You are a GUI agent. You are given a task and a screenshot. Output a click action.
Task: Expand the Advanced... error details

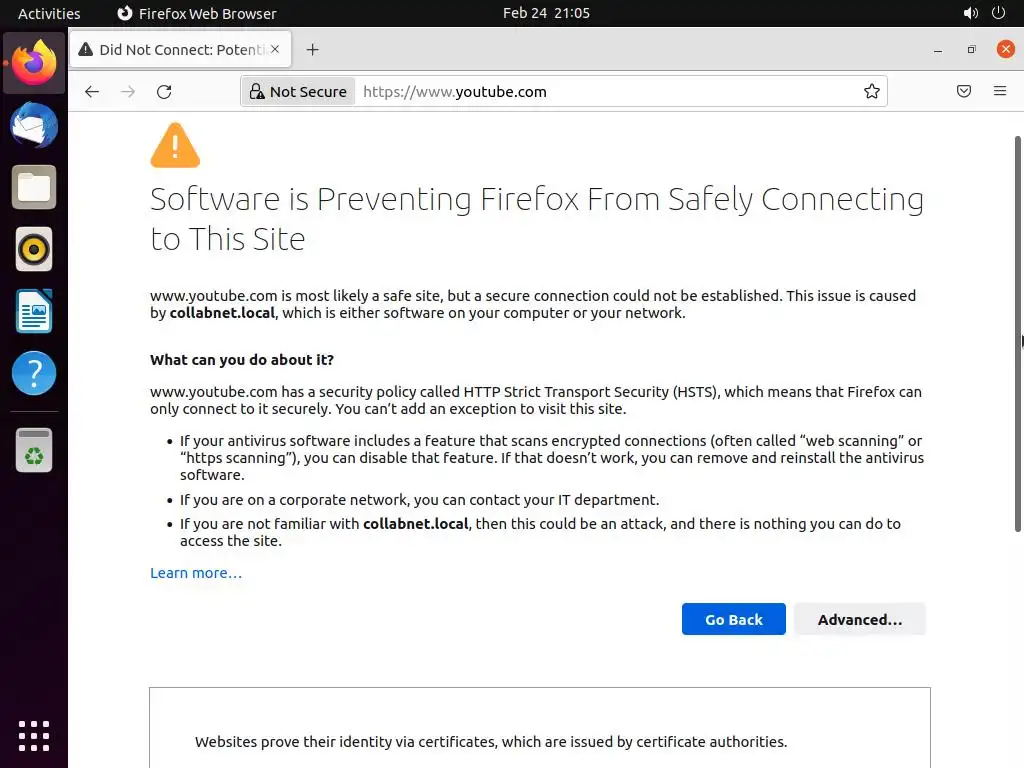[859, 620]
